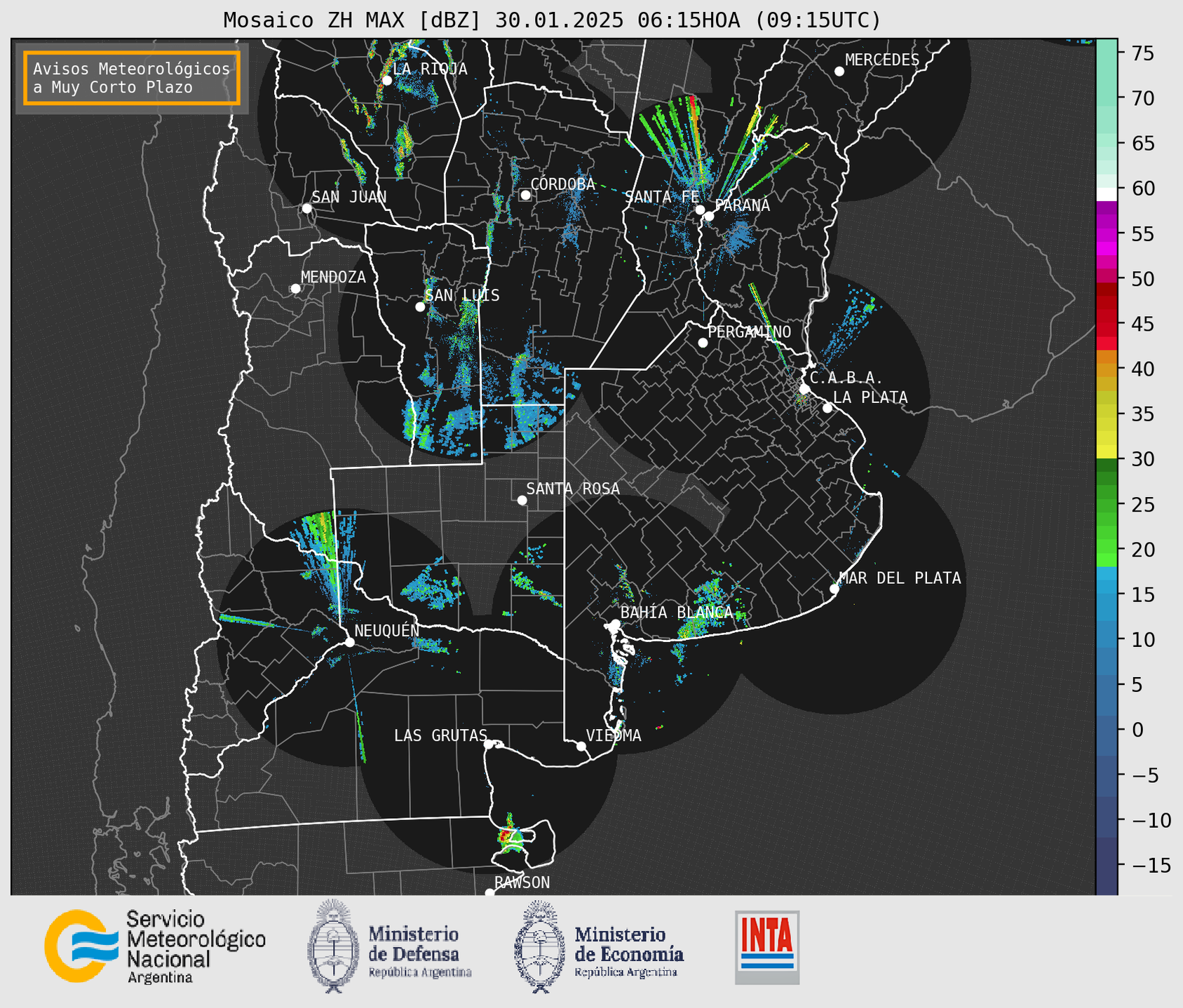Click the Neuquén city marker

click(x=349, y=642)
